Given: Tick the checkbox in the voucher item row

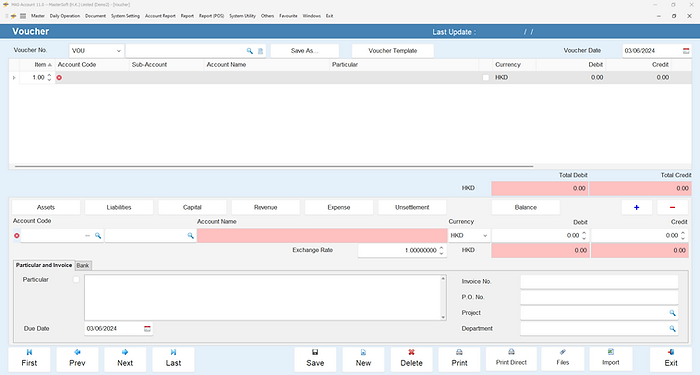Looking at the screenshot, I should (x=486, y=77).
